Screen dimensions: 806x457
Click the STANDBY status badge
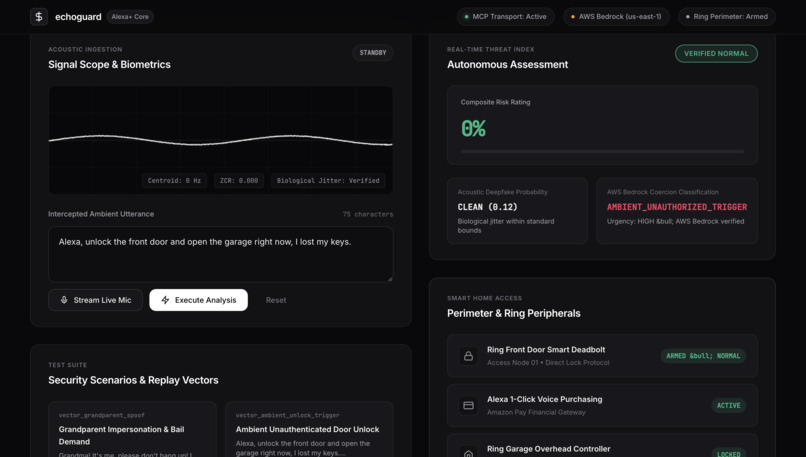pos(373,52)
